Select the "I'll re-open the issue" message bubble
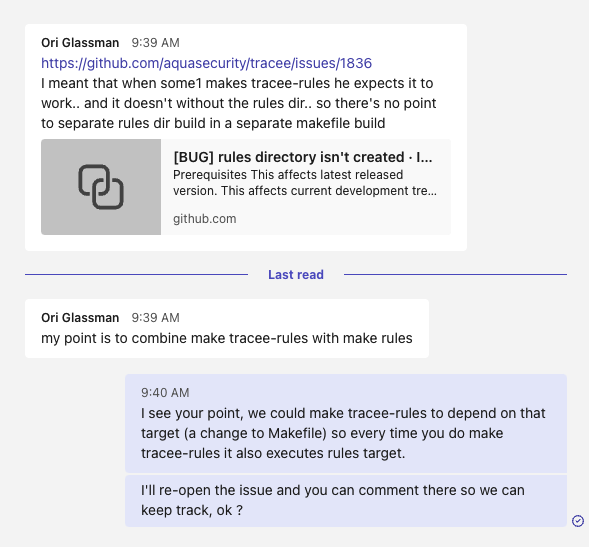This screenshot has width=589, height=547. [x=346, y=501]
